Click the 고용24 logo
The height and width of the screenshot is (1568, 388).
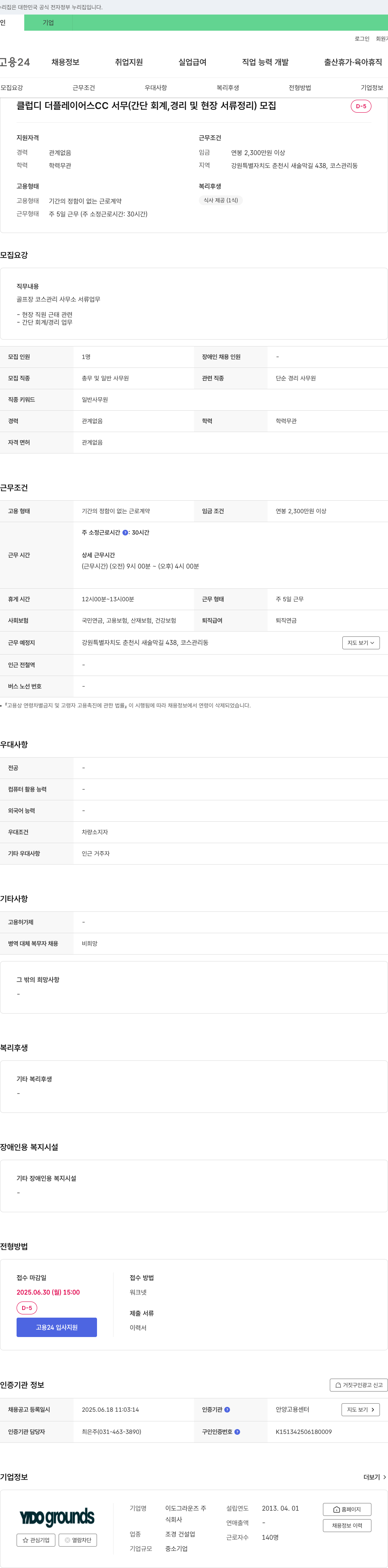pos(15,62)
